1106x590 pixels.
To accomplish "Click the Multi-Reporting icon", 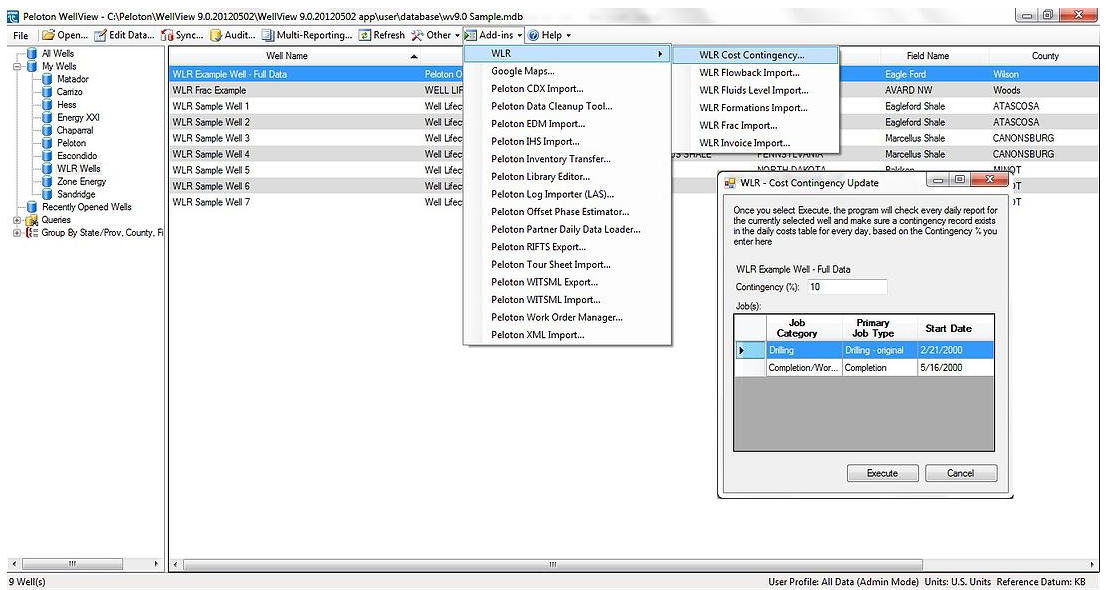I will 268,35.
